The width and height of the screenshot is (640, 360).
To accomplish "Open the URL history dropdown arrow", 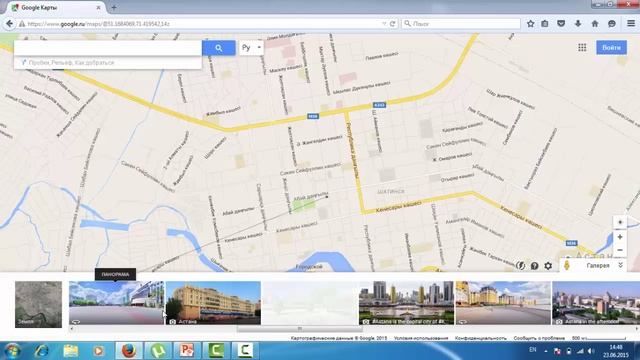I will (x=384, y=24).
